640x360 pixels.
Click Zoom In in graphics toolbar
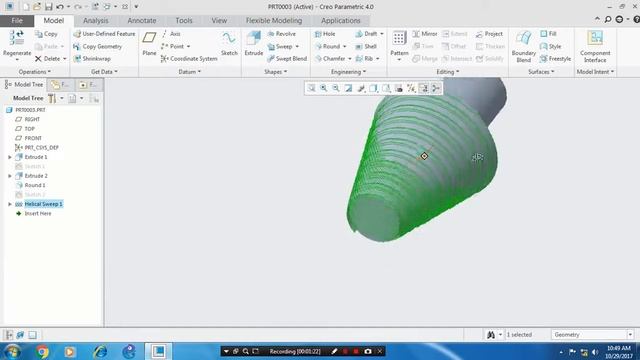323,88
